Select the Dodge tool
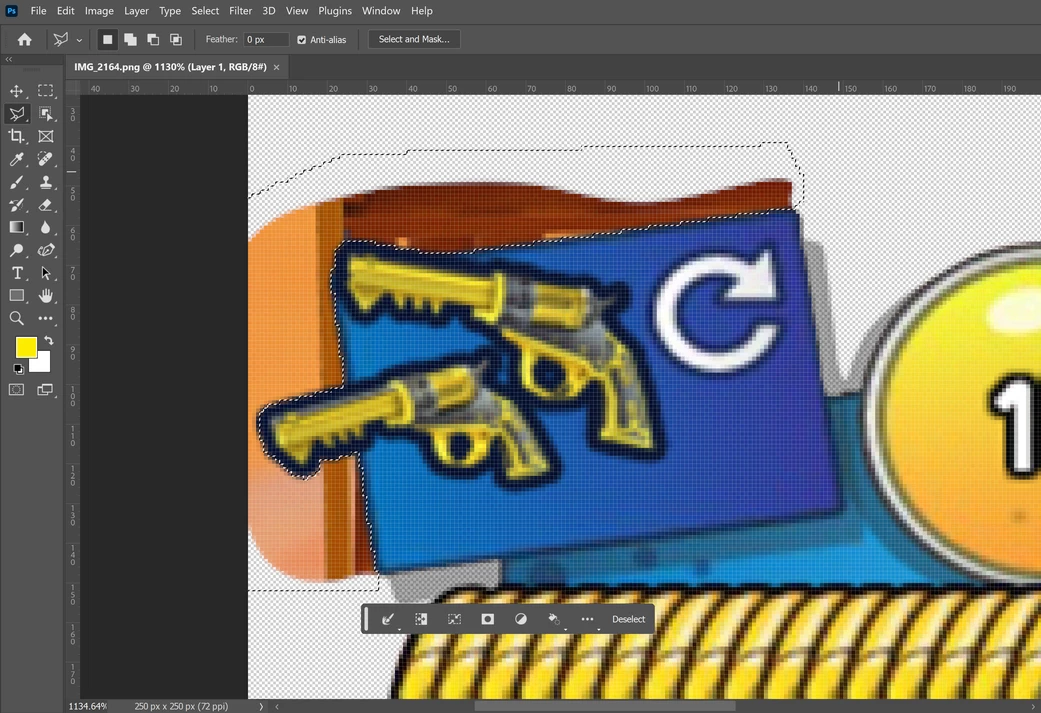The image size is (1041, 713). click(17, 250)
